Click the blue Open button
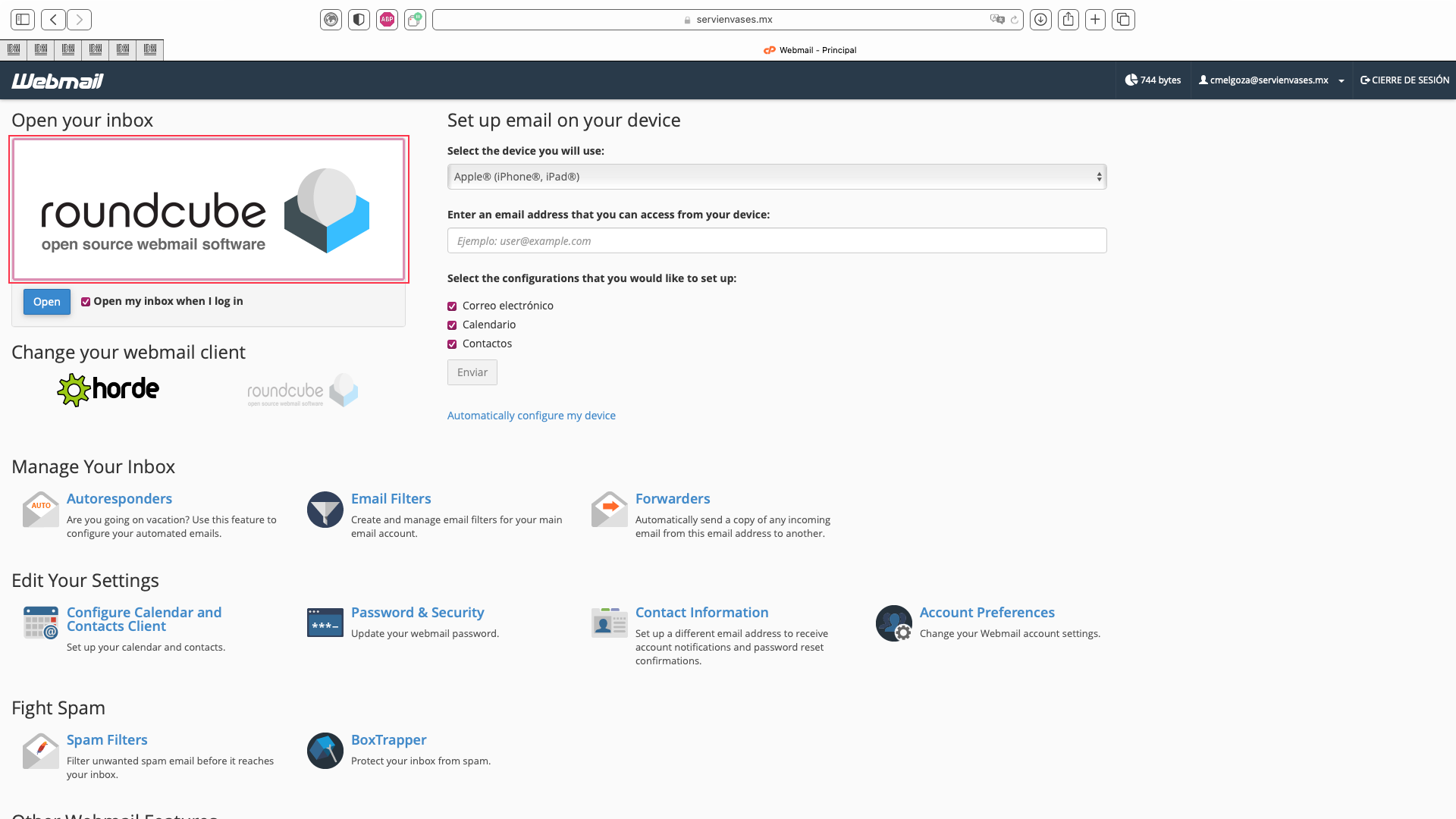The image size is (1456, 819). [x=47, y=302]
